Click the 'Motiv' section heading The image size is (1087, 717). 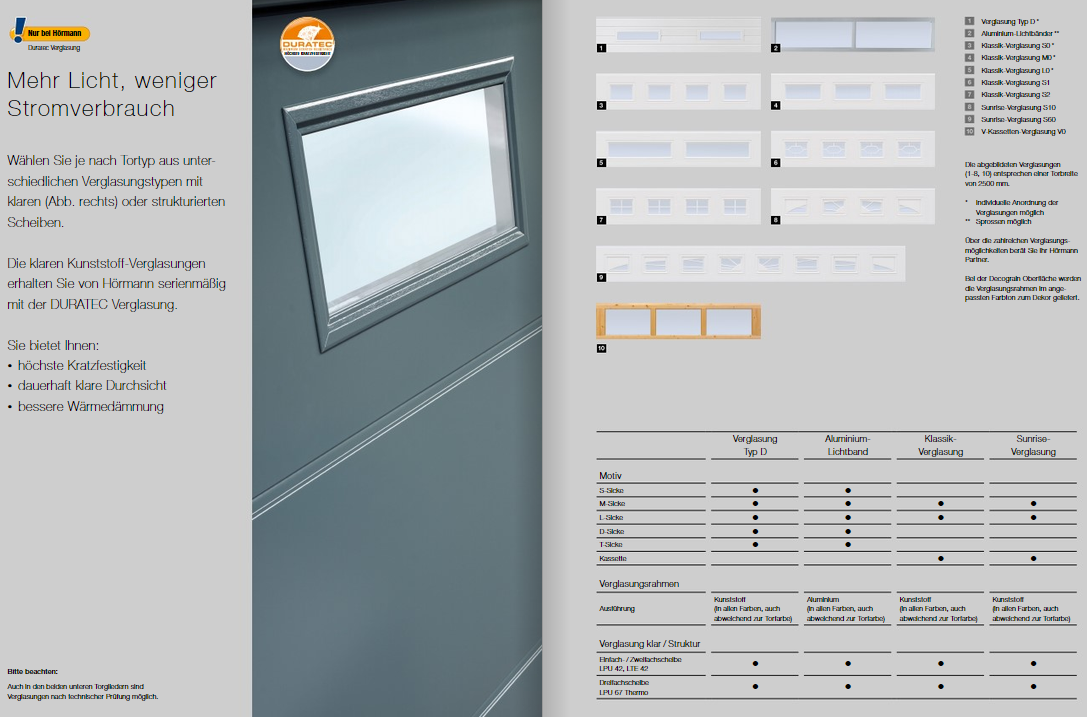pyautogui.click(x=610, y=476)
